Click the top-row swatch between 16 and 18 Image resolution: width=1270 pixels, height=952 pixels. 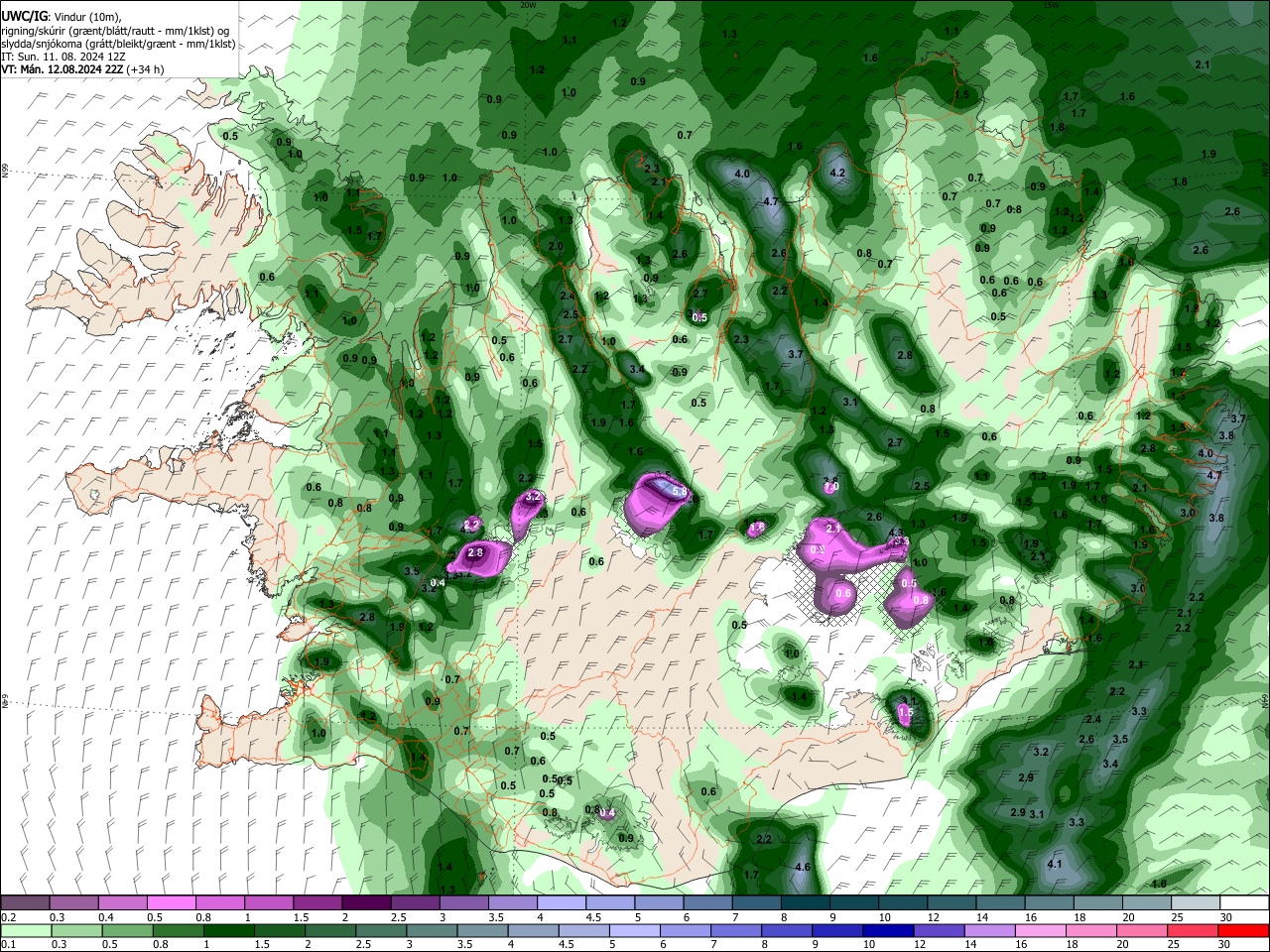(1049, 903)
